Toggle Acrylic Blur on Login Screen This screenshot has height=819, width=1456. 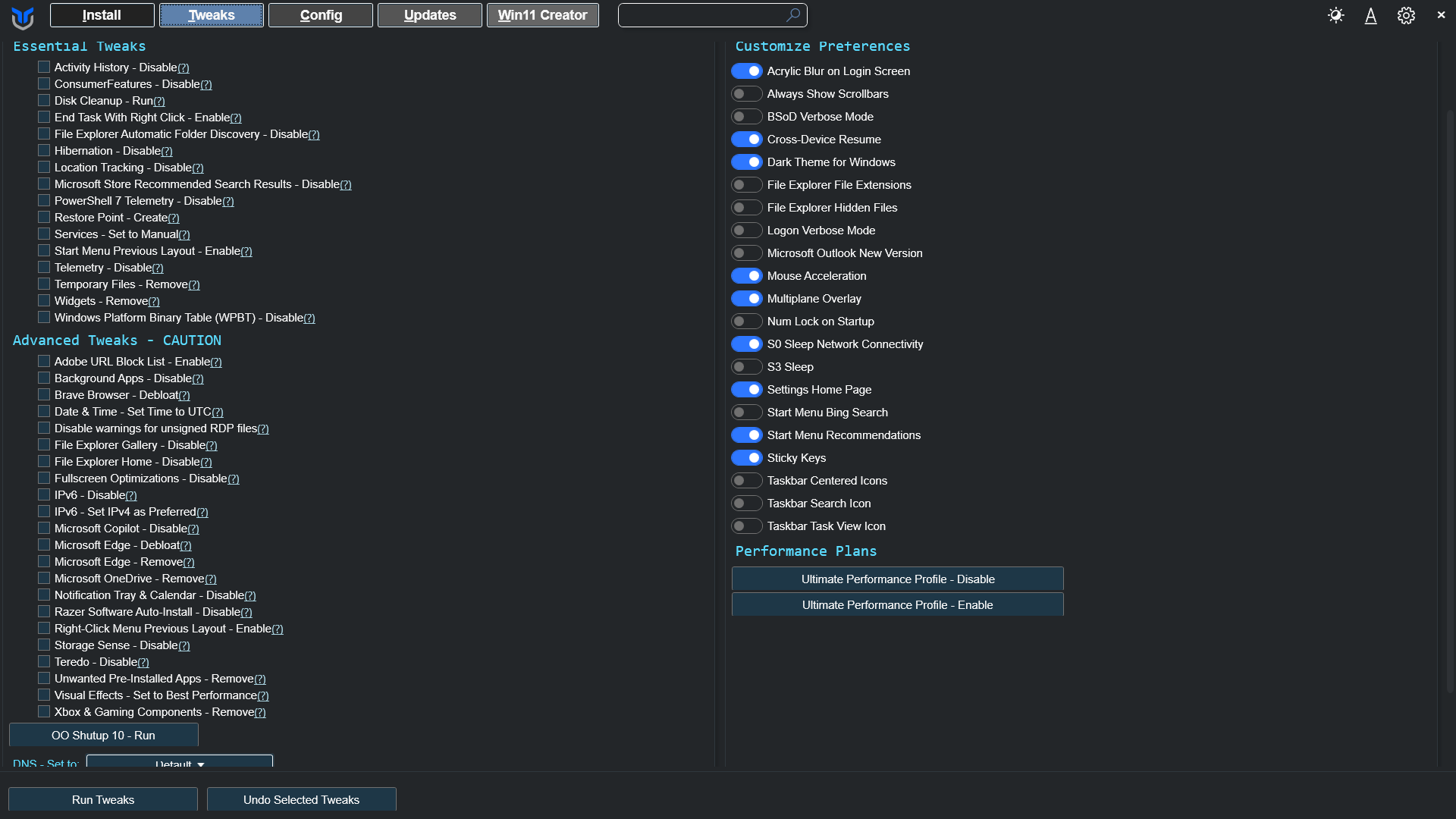747,71
